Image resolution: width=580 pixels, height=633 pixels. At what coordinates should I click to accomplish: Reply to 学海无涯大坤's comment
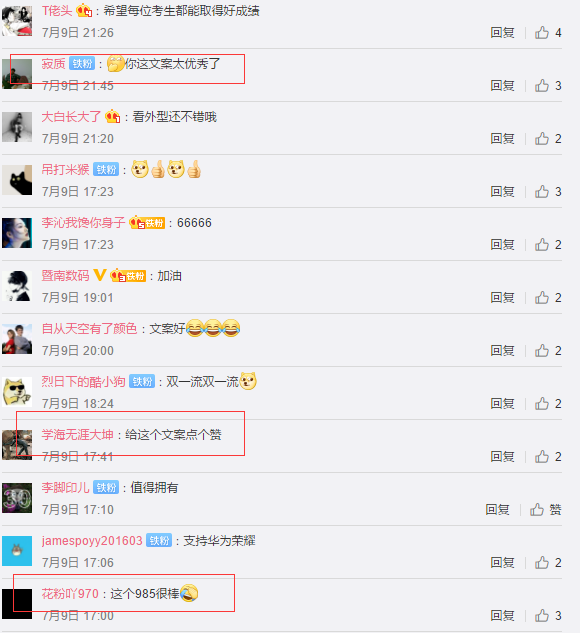502,457
